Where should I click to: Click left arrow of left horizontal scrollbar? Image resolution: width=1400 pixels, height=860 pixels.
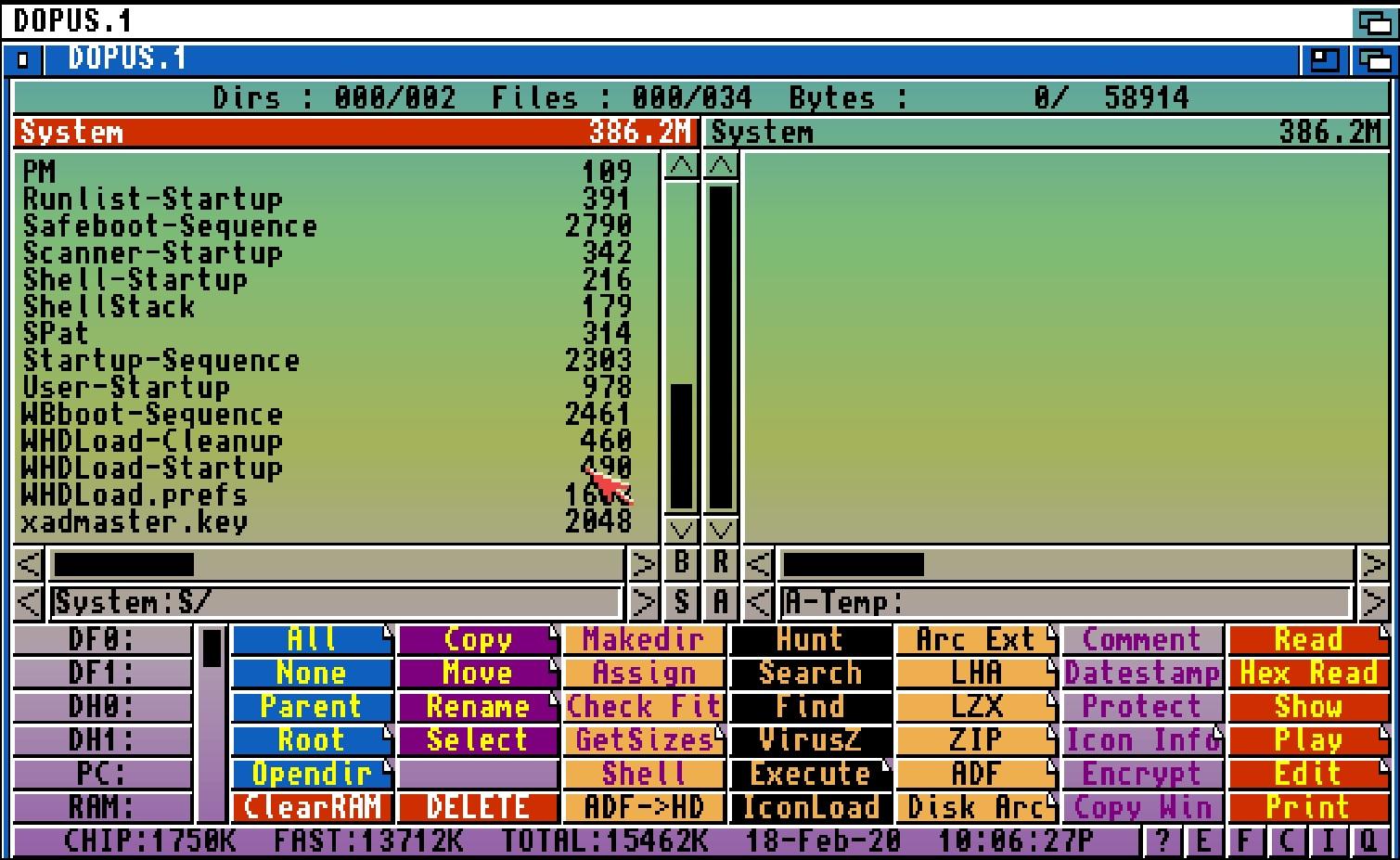29,563
